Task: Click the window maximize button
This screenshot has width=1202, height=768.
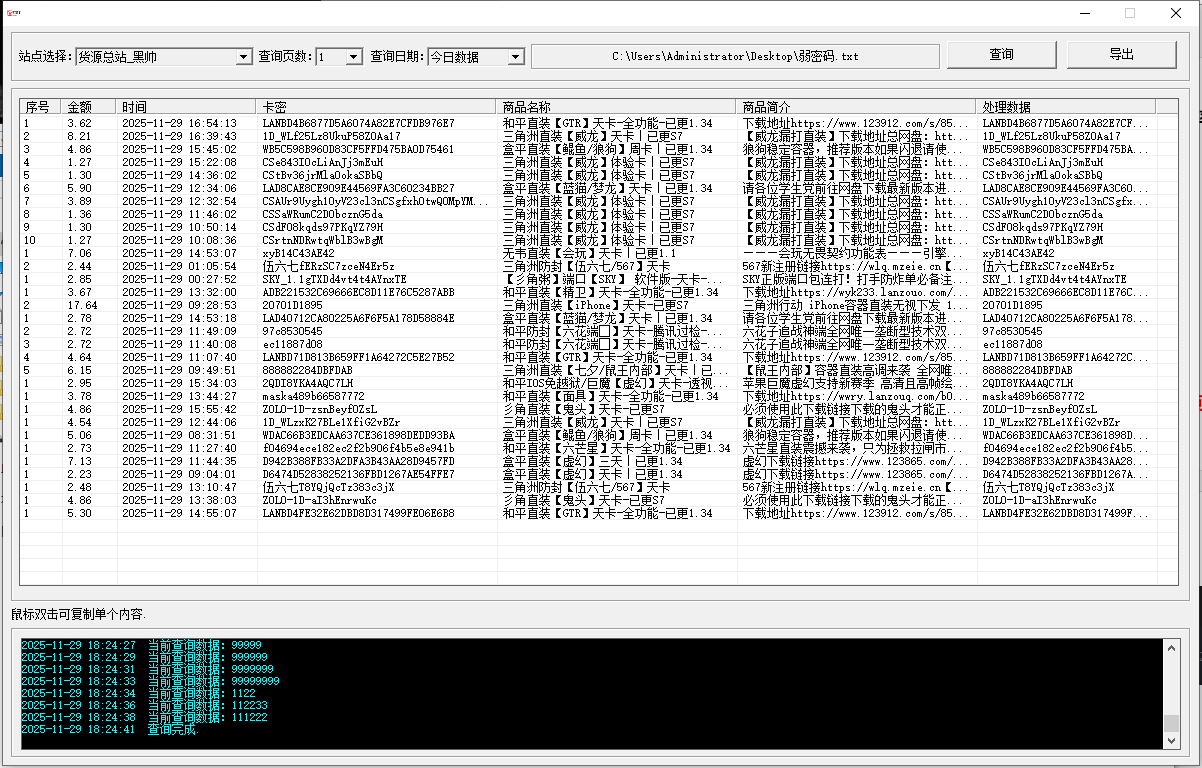Action: 1130,14
